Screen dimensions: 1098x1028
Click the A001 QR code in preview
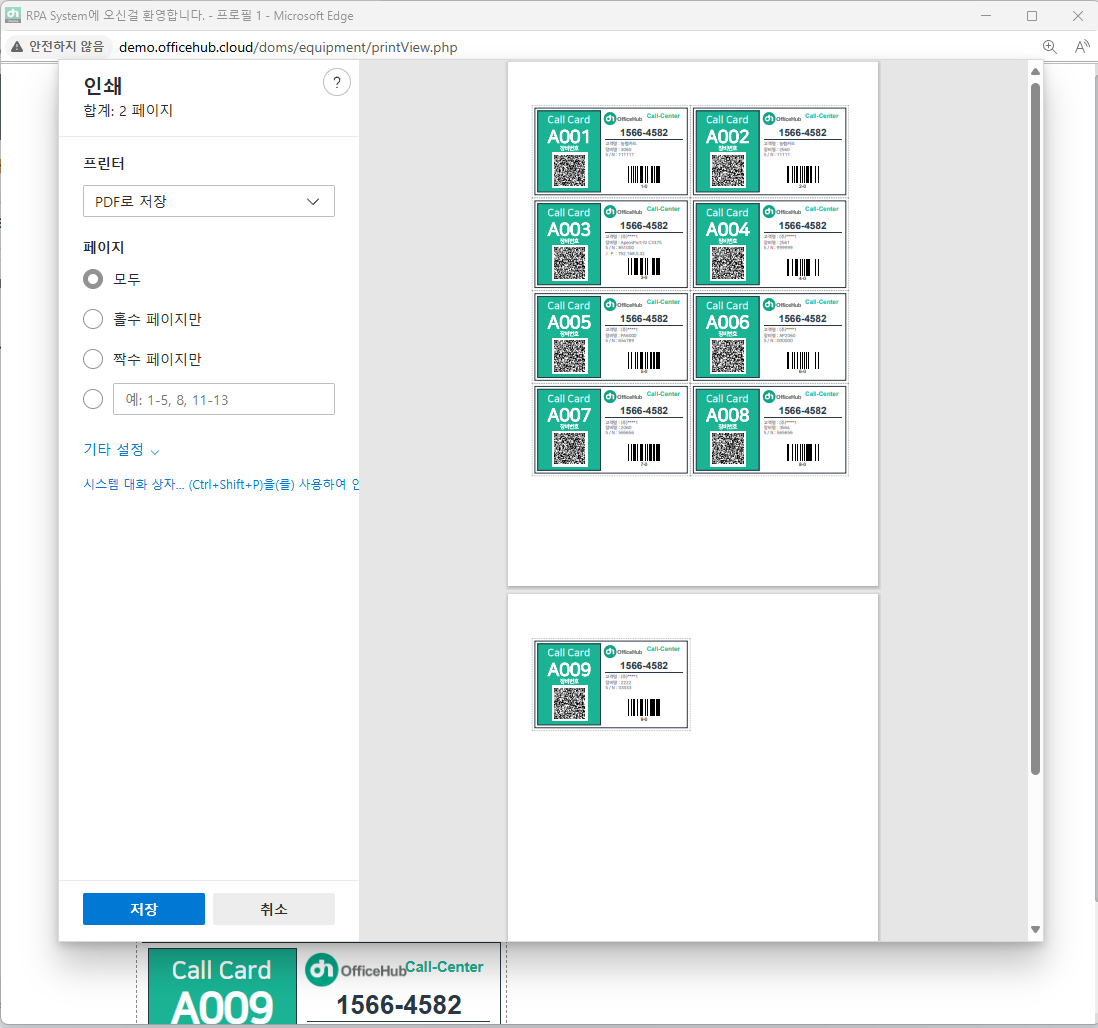click(569, 170)
